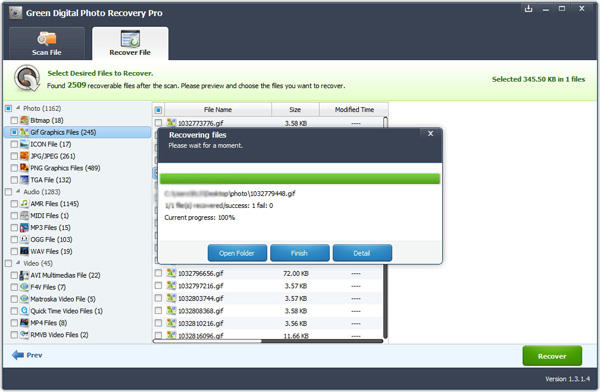Image resolution: width=600 pixels, height=392 pixels.
Task: Check the Audio (1283) category checkbox
Action: (8, 192)
